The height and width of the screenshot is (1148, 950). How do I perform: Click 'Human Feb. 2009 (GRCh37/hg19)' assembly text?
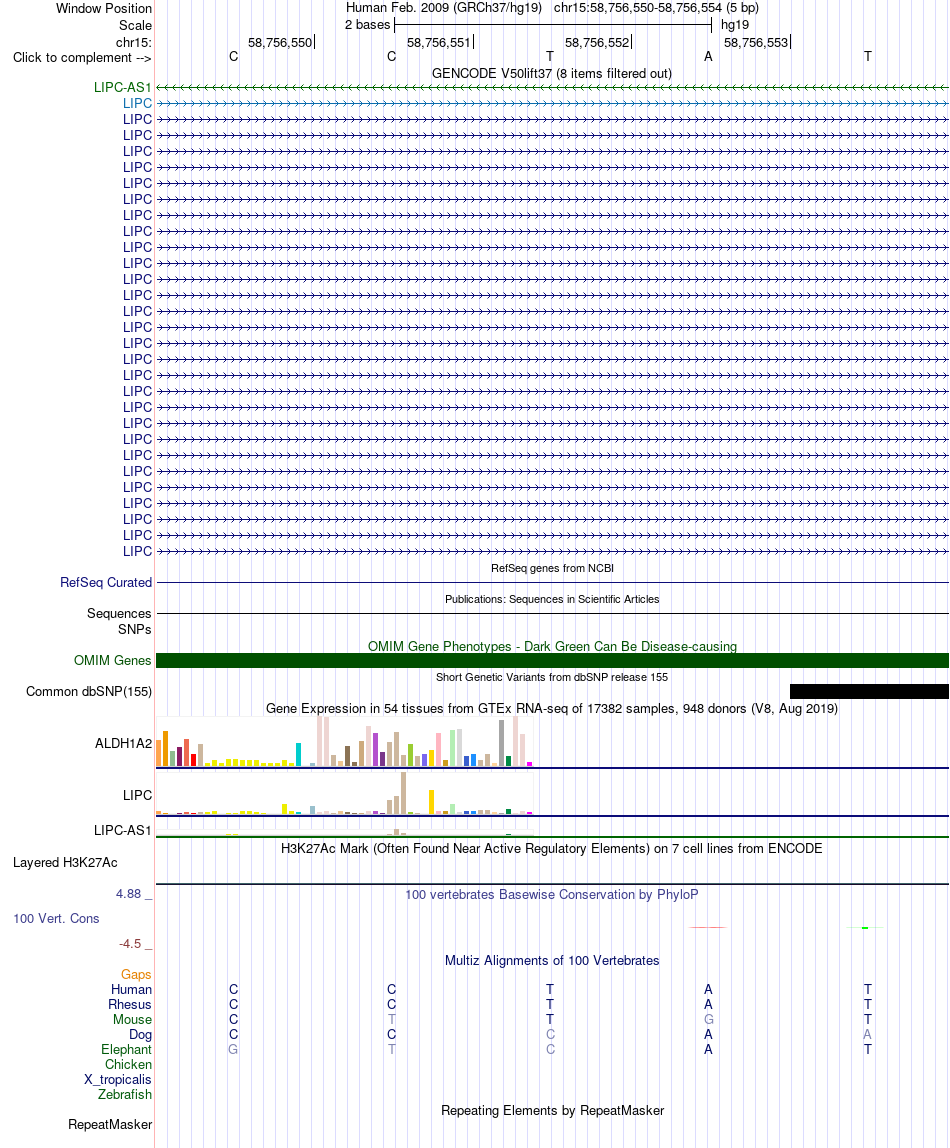coord(444,8)
